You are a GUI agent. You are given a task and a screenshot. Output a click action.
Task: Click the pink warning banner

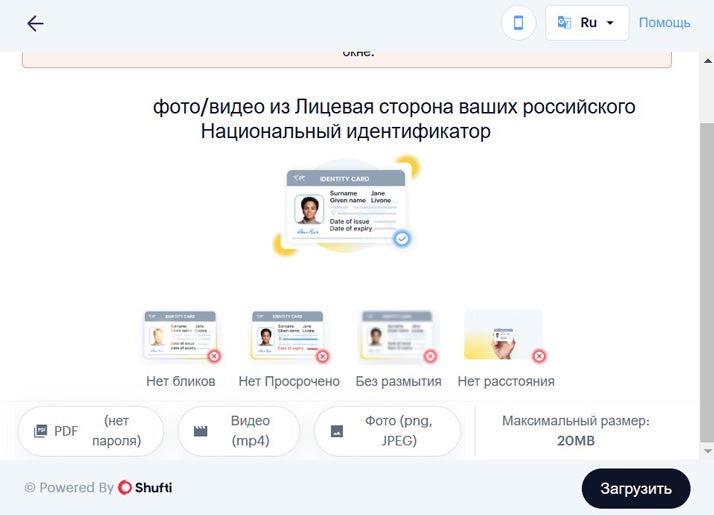click(x=347, y=59)
